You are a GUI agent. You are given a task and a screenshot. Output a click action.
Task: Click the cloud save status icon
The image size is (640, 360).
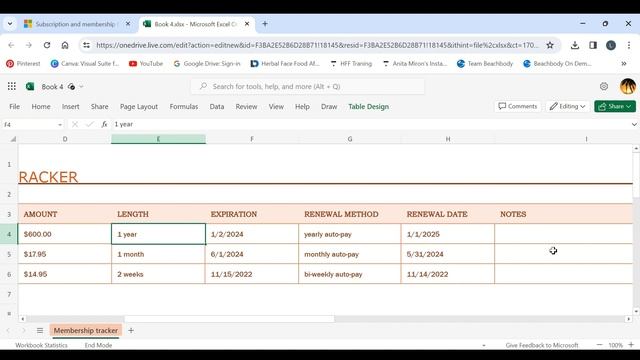71,87
